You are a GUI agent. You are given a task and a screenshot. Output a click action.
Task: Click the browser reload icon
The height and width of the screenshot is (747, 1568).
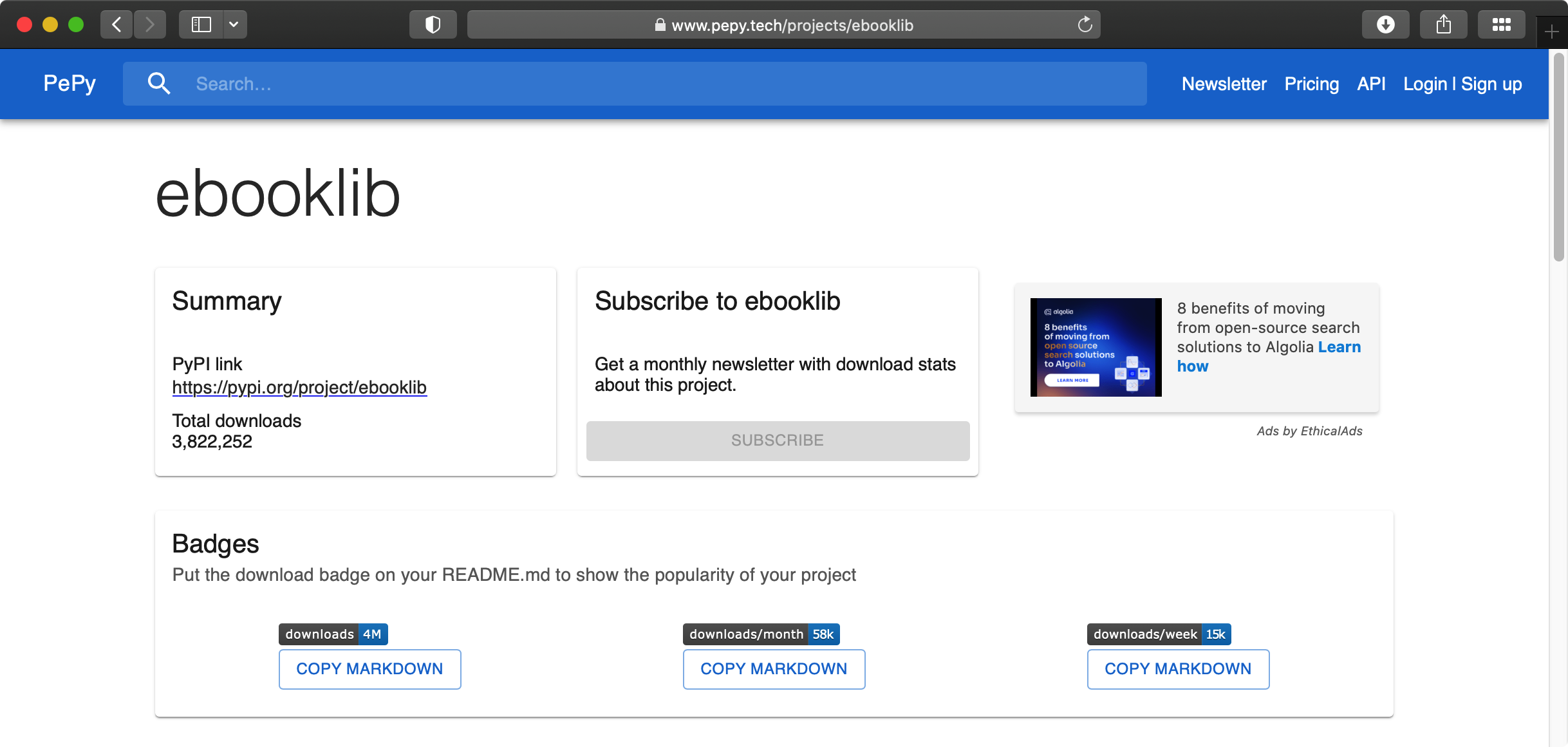point(1085,25)
